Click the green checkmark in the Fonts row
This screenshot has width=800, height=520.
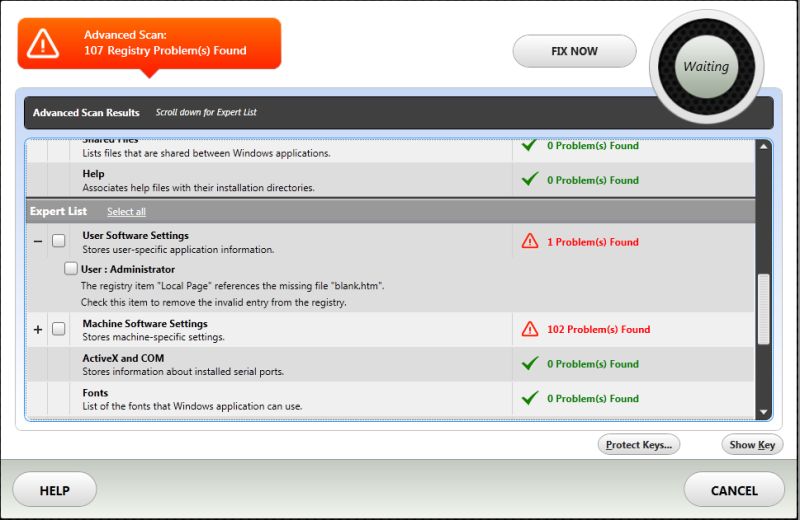tap(530, 398)
